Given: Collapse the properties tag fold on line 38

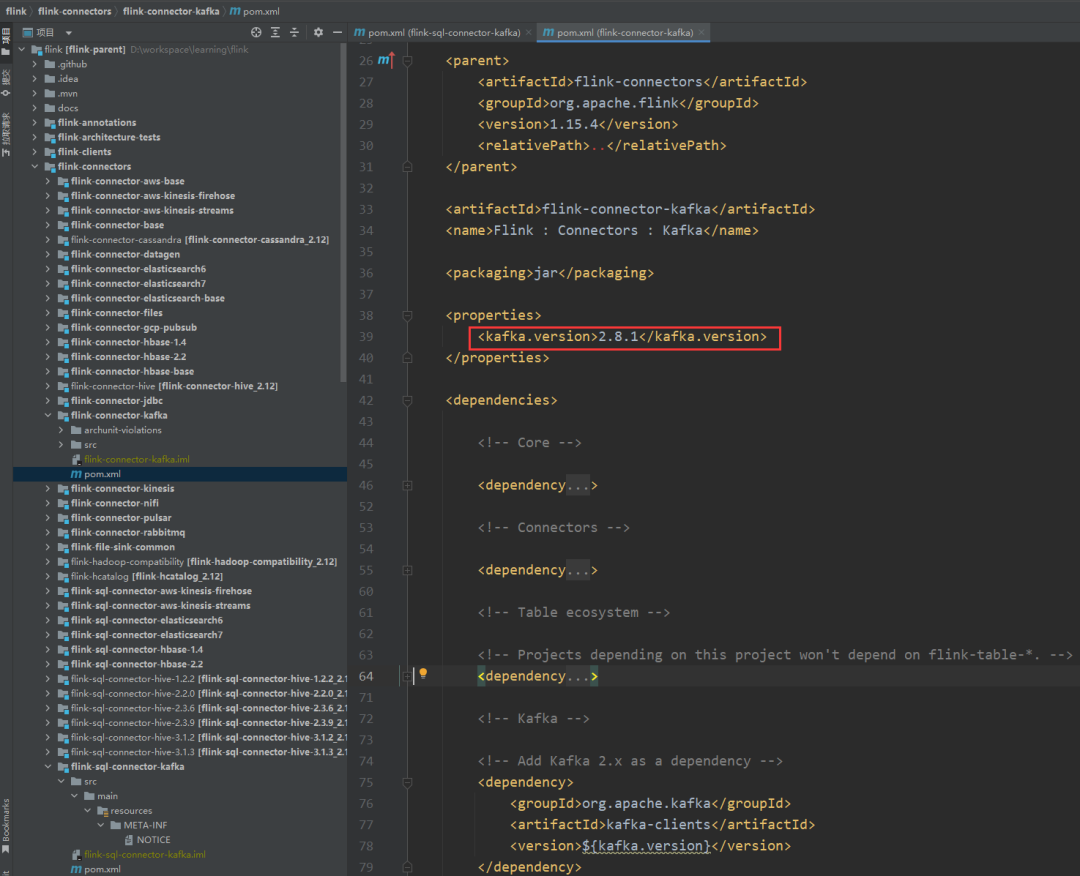Looking at the screenshot, I should coord(407,316).
